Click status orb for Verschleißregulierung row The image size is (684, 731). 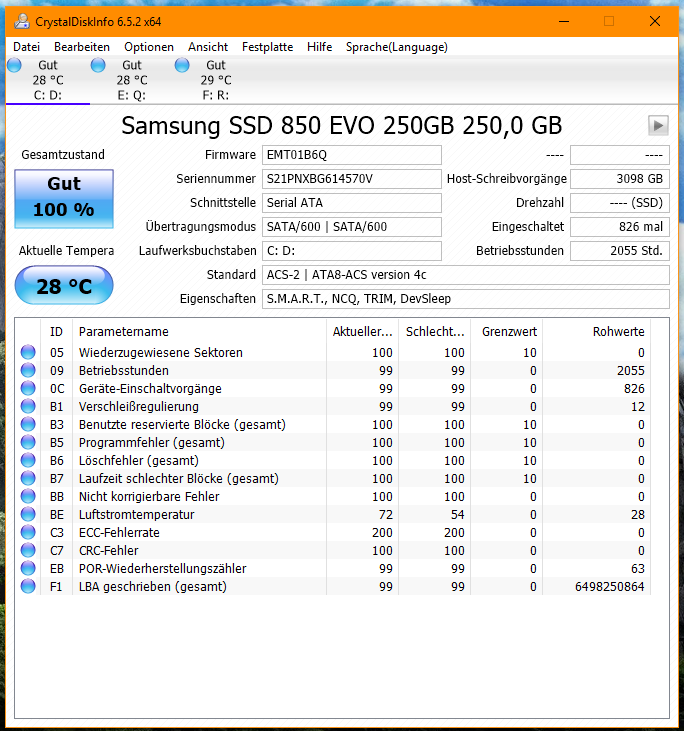(x=28, y=407)
